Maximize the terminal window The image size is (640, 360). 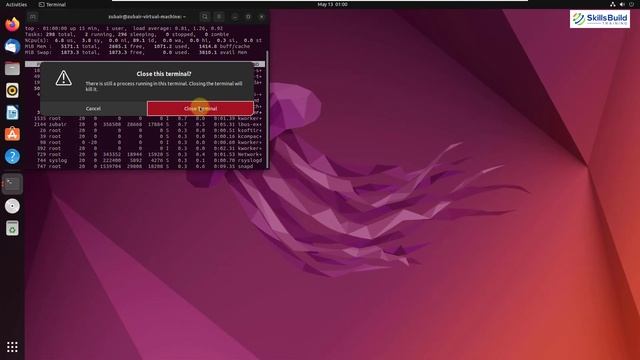248,17
